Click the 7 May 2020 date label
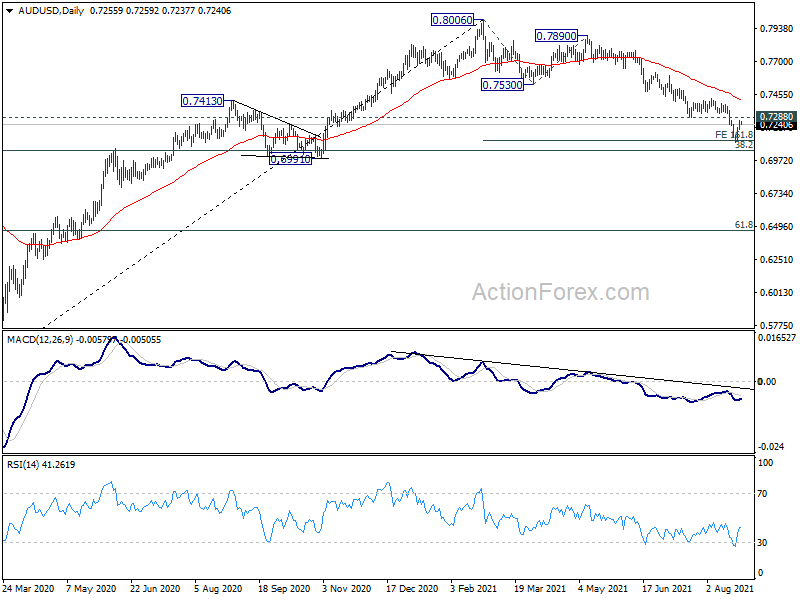 pyautogui.click(x=91, y=588)
